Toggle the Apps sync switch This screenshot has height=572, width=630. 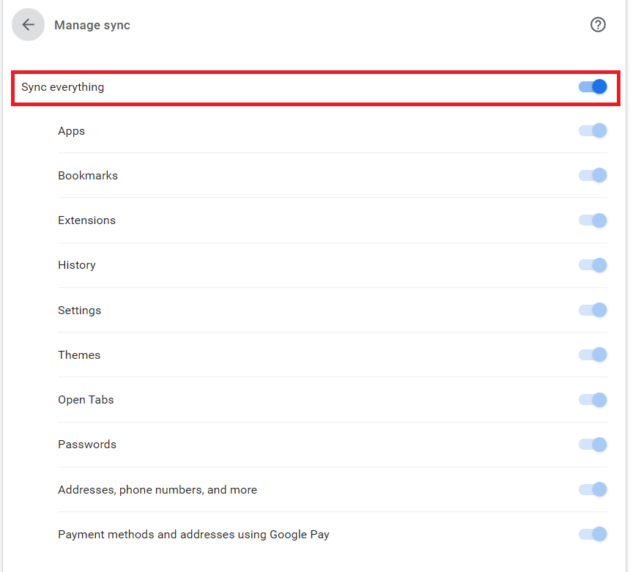tap(593, 131)
